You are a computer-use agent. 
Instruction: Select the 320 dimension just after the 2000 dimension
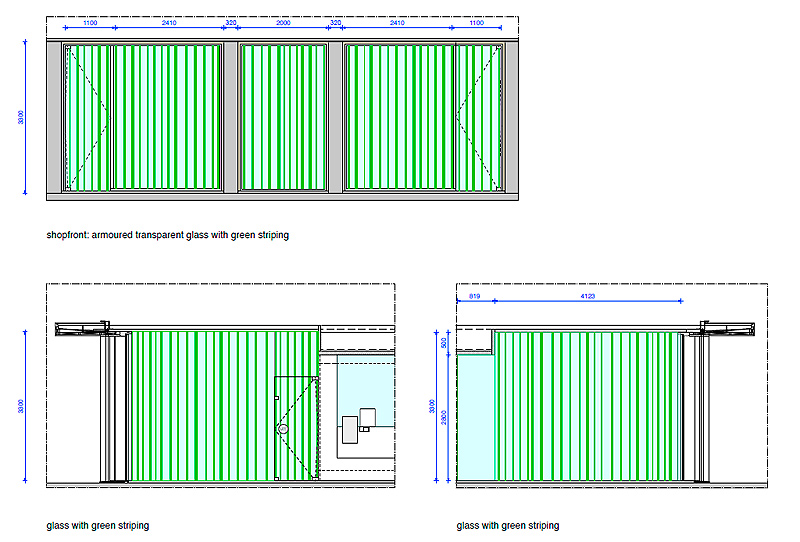[335, 23]
